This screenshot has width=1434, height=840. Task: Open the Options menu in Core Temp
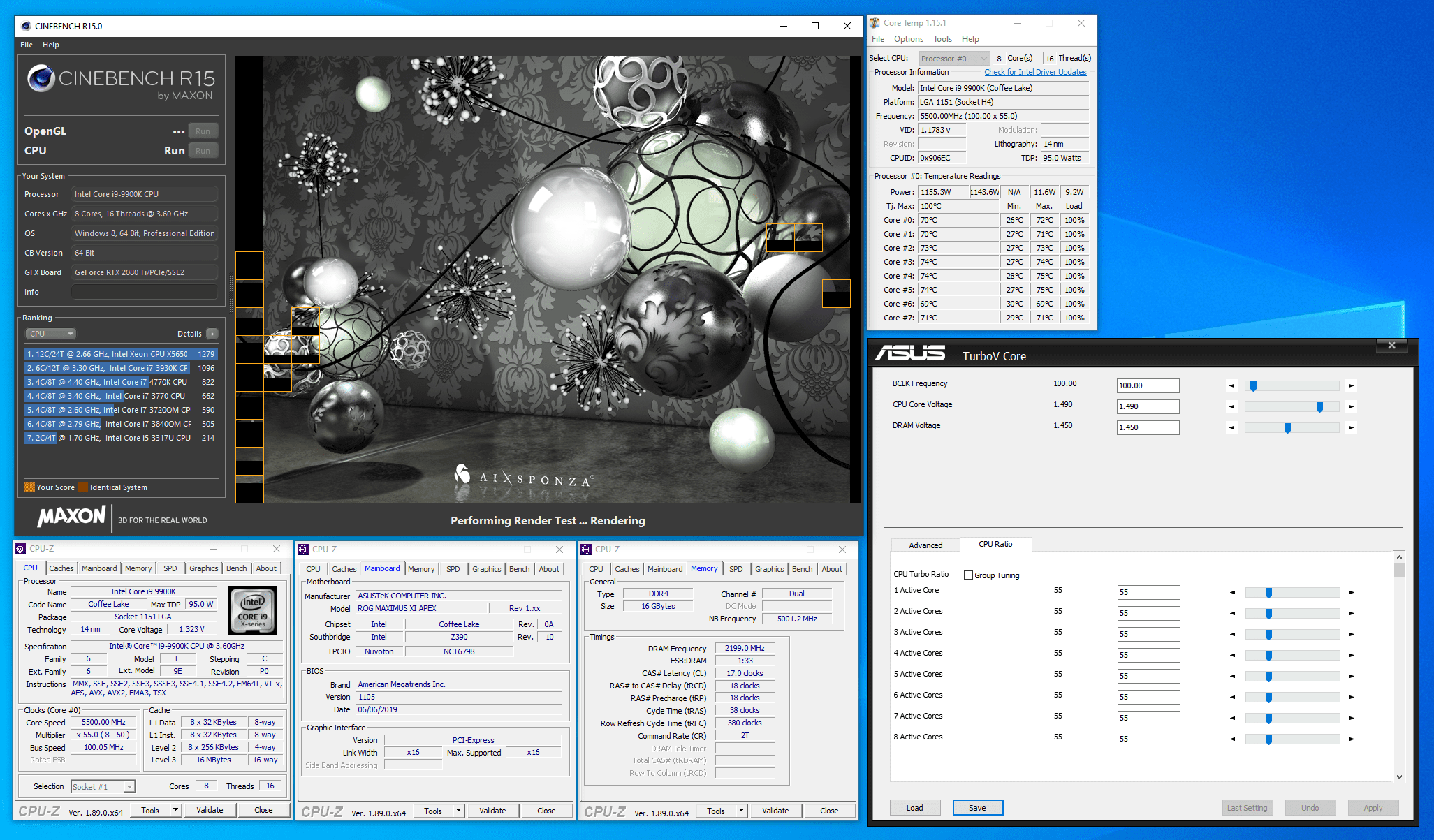(908, 39)
